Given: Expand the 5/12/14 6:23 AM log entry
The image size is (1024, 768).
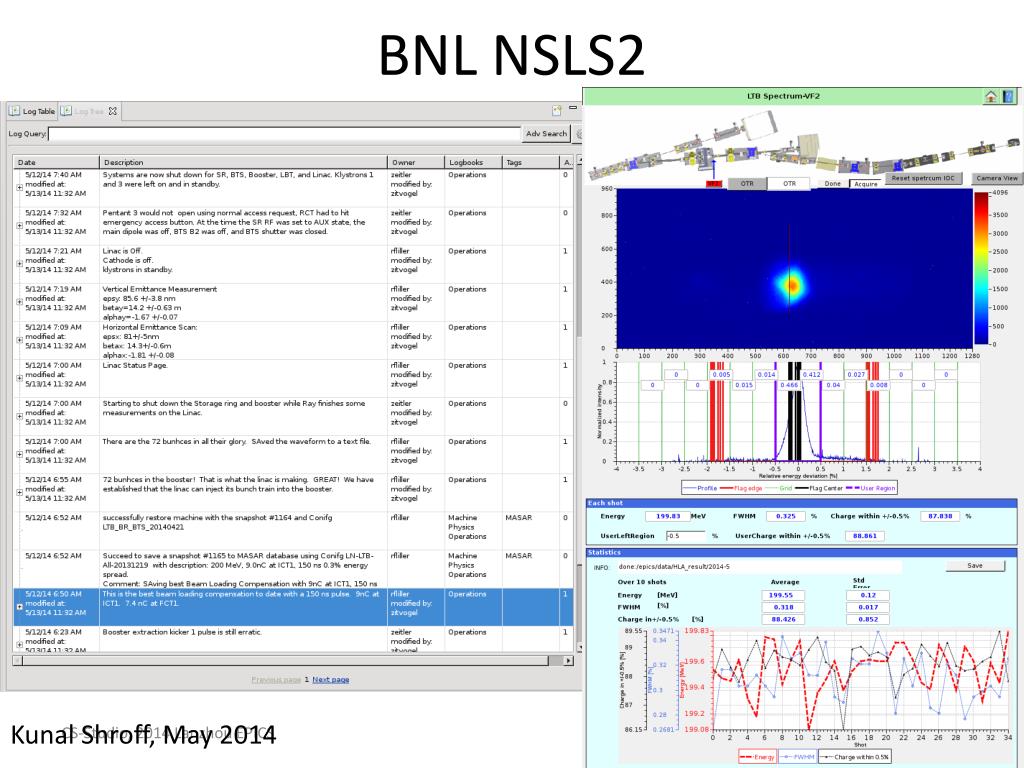Looking at the screenshot, I should coord(20,645).
